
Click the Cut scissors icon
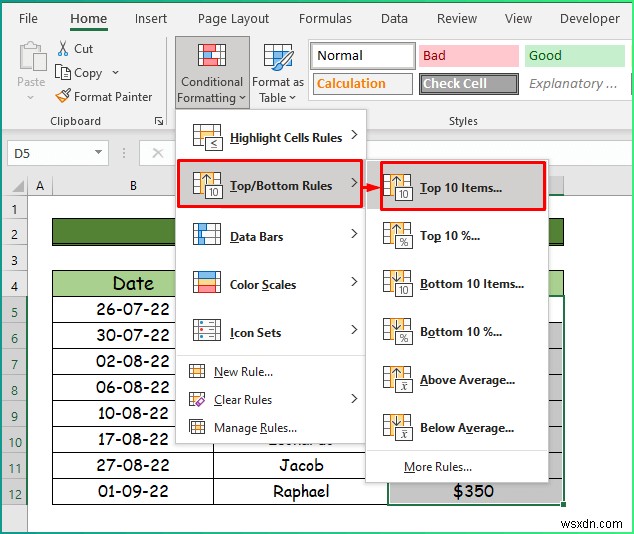tap(63, 49)
